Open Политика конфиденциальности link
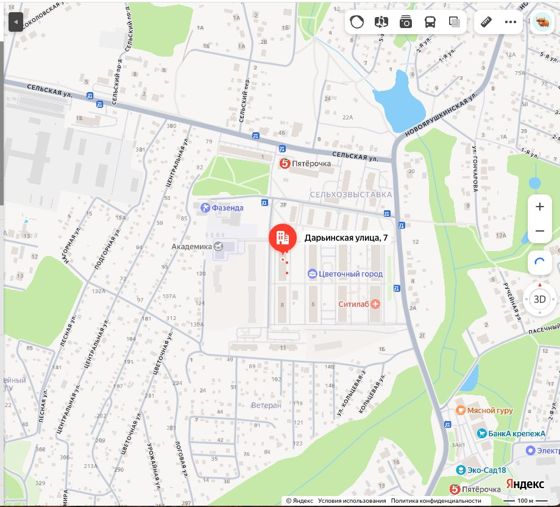Image resolution: width=560 pixels, height=507 pixels. (436, 501)
